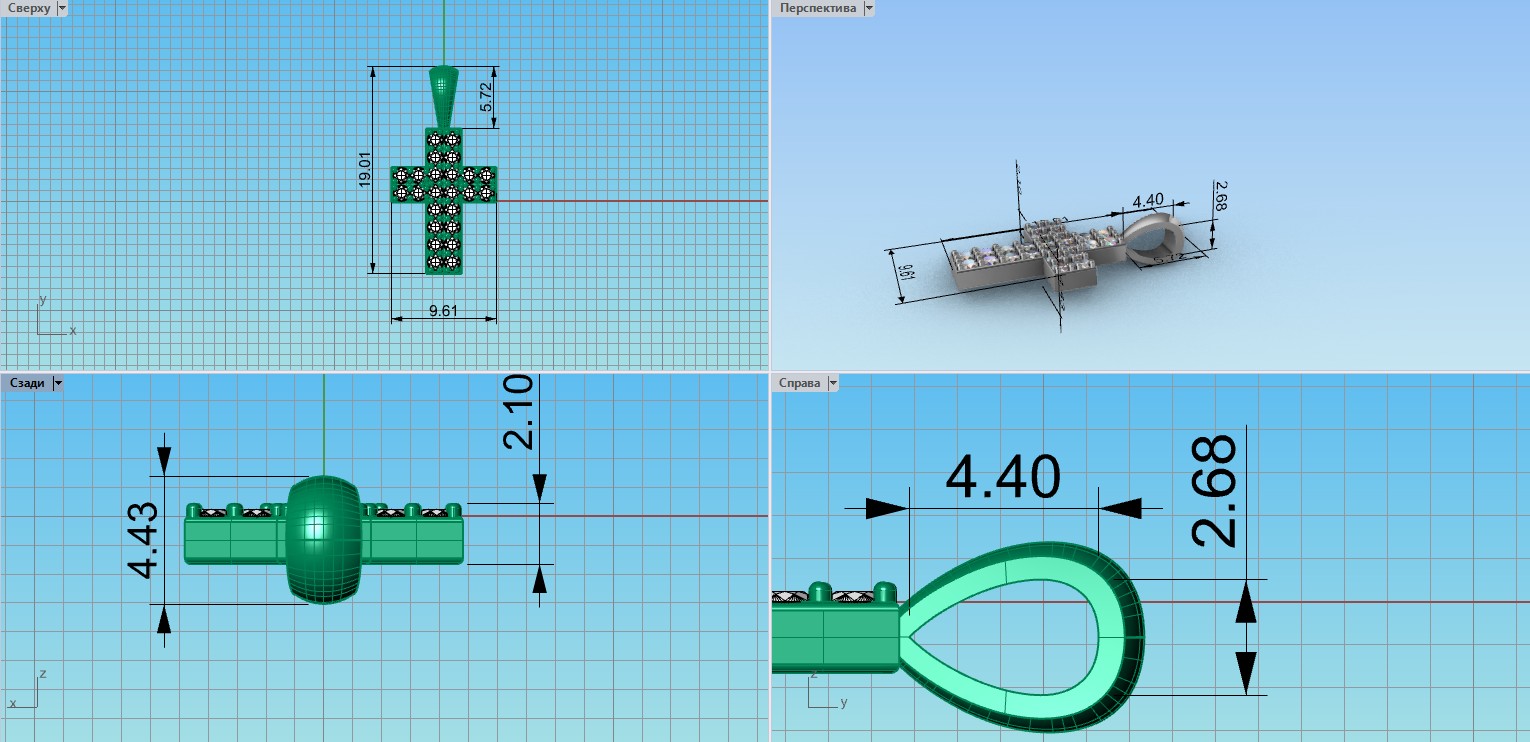Activate the Сверху viewport title
Screen dimensions: 1530x742
pos(28,8)
